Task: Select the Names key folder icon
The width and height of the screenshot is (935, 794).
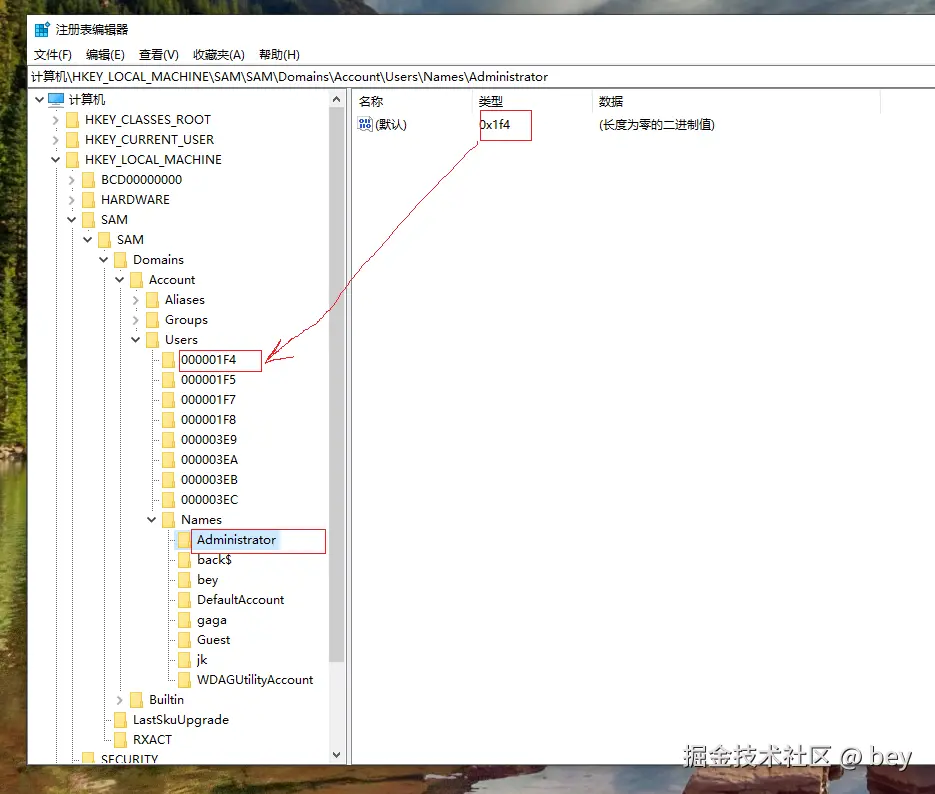Action: [170, 519]
